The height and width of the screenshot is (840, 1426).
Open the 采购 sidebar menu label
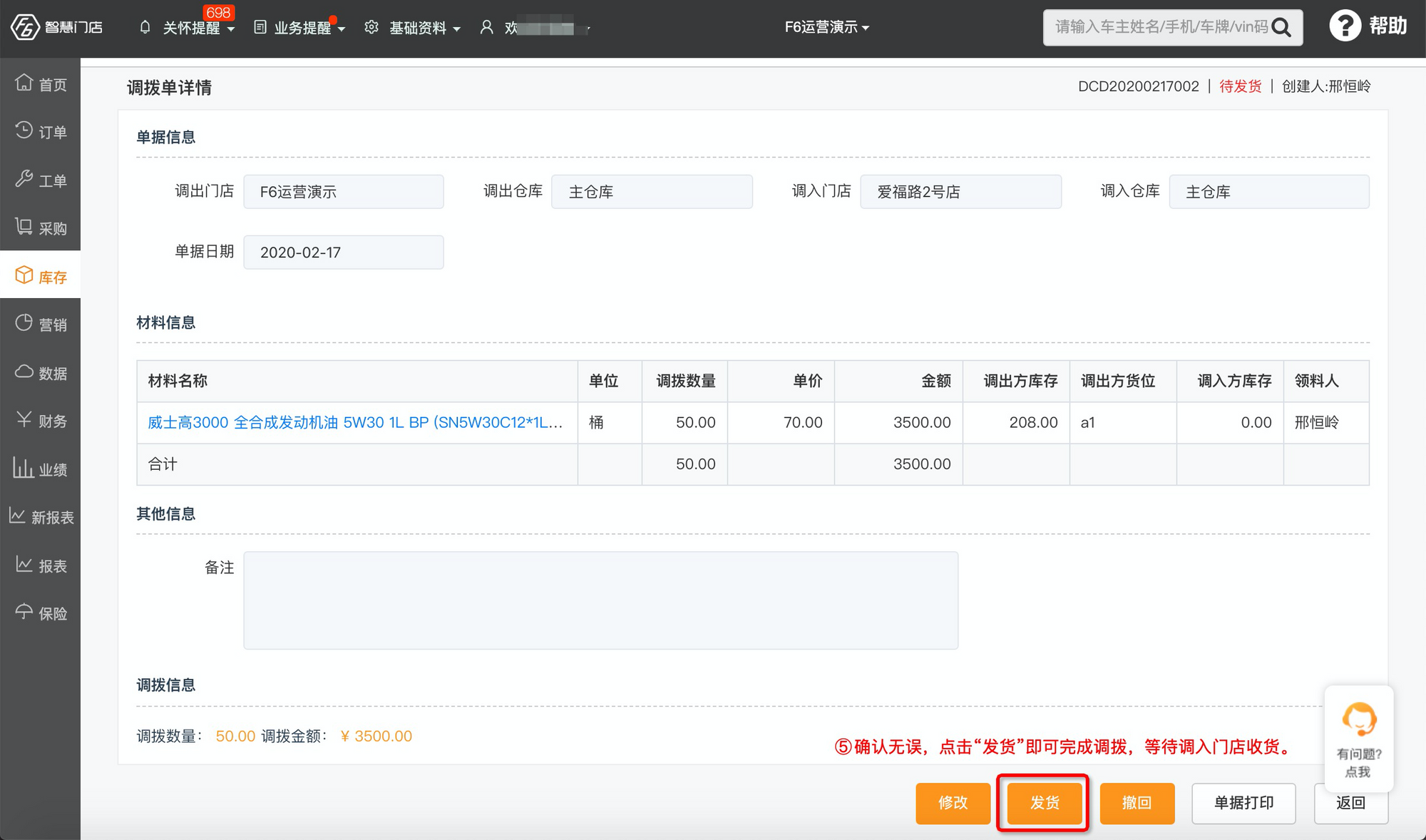tap(53, 229)
